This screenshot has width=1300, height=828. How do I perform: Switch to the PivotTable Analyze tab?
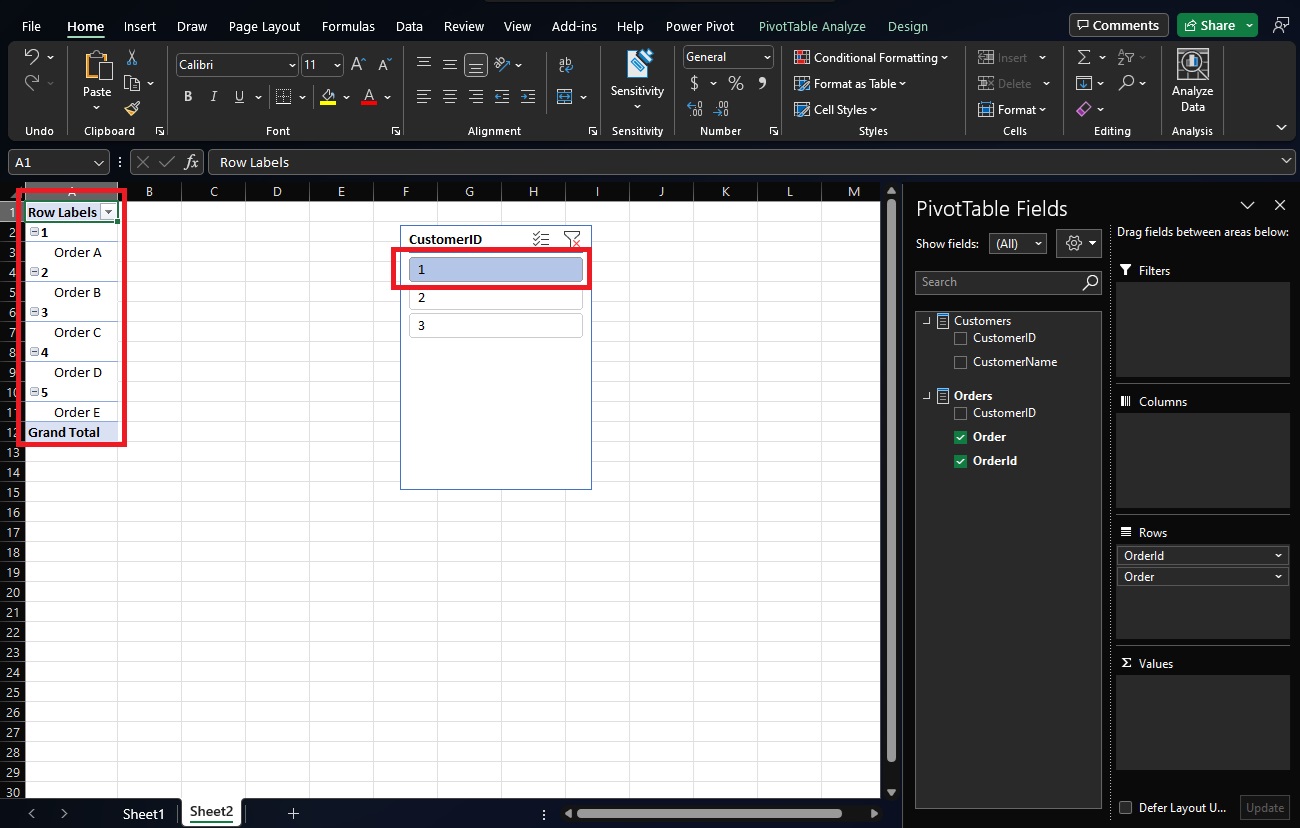pos(812,26)
